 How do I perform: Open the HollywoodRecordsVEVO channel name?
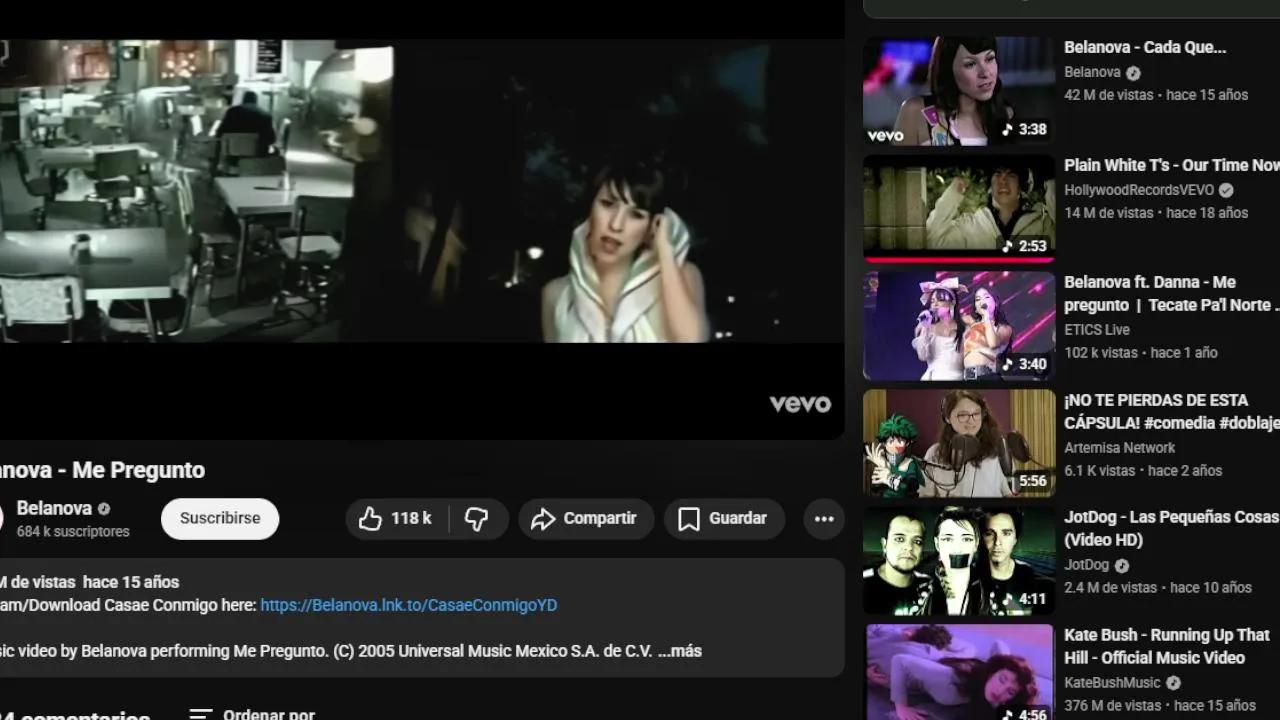click(x=1139, y=190)
